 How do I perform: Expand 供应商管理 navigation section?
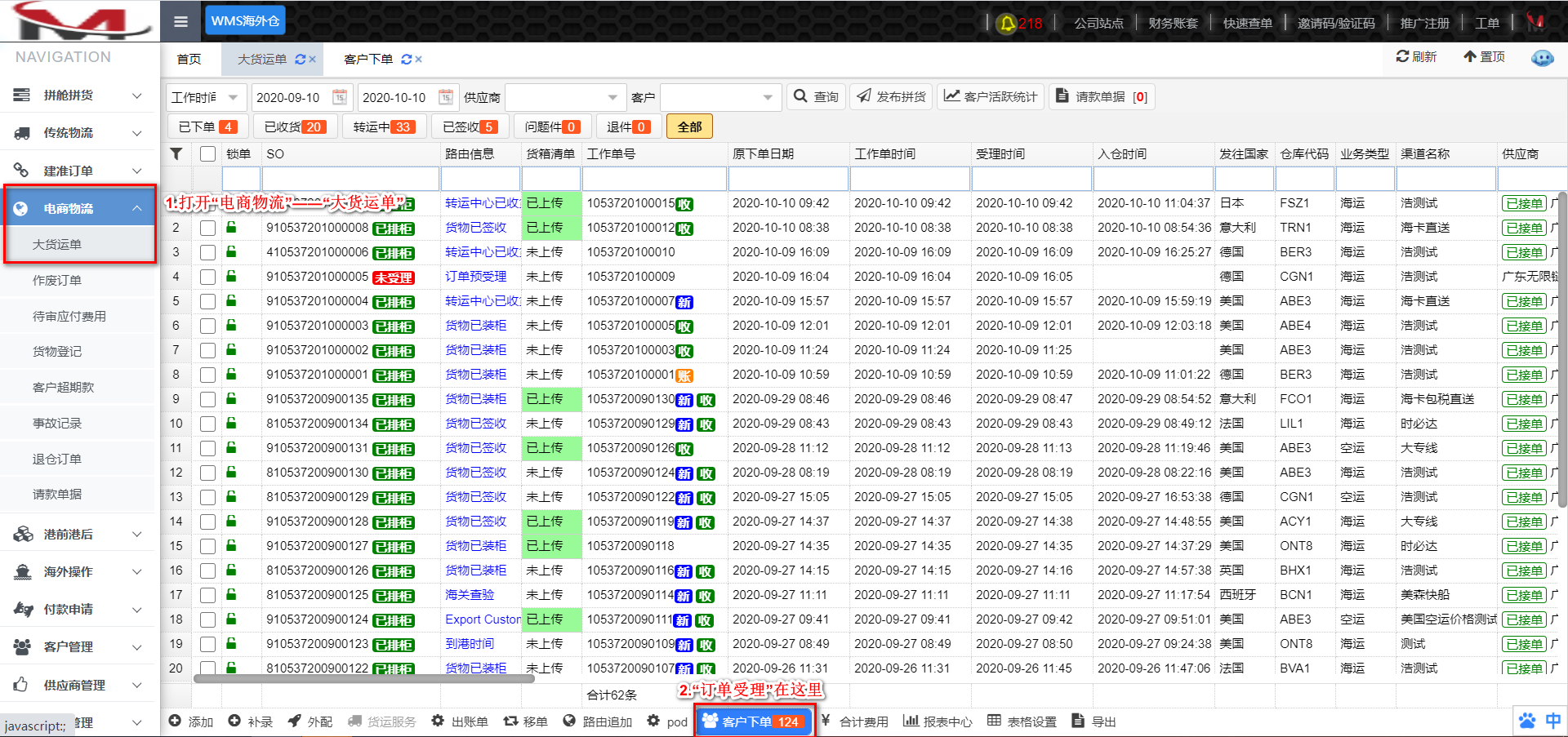[x=78, y=685]
